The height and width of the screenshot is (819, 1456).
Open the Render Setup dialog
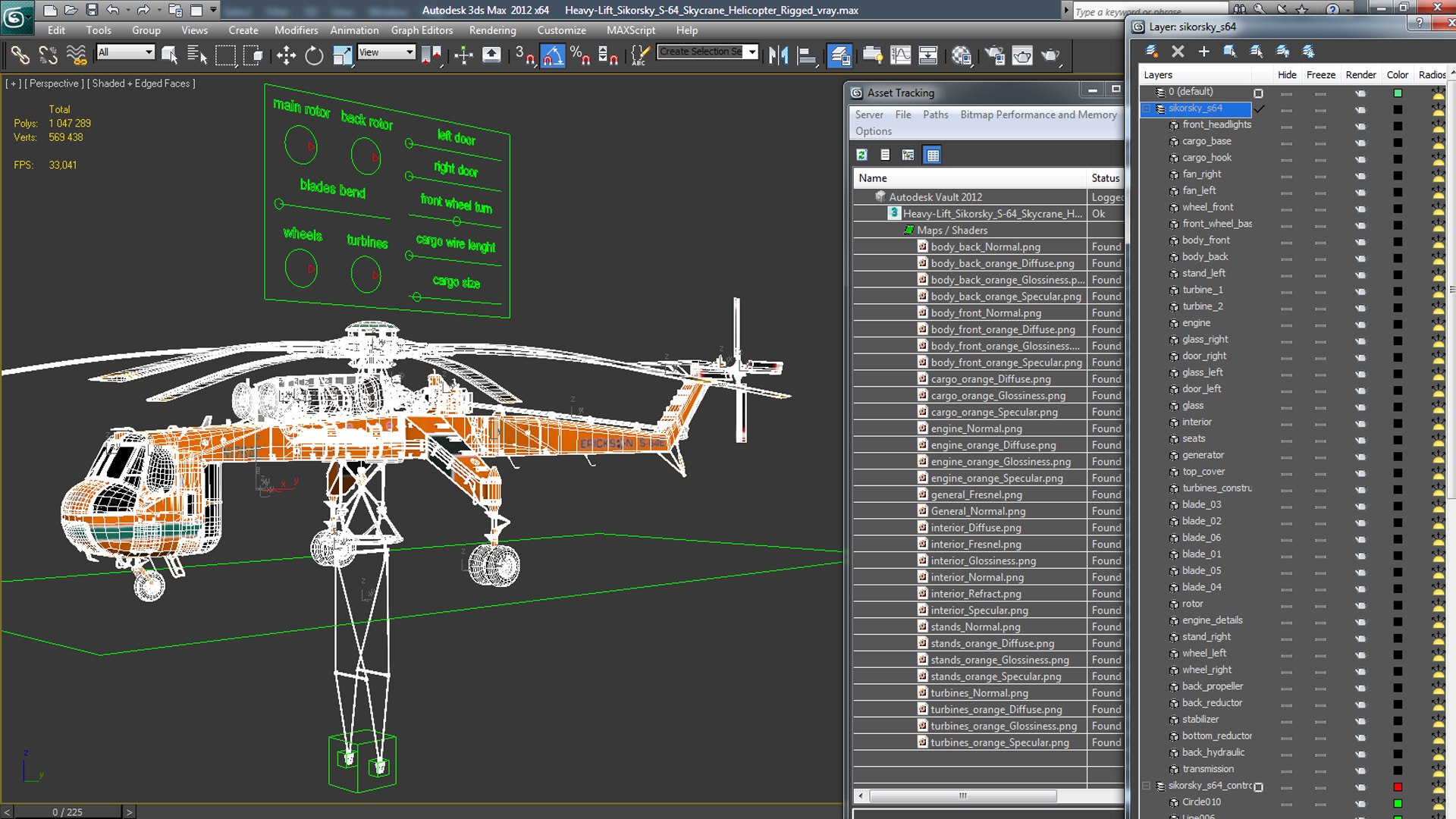pos(994,55)
